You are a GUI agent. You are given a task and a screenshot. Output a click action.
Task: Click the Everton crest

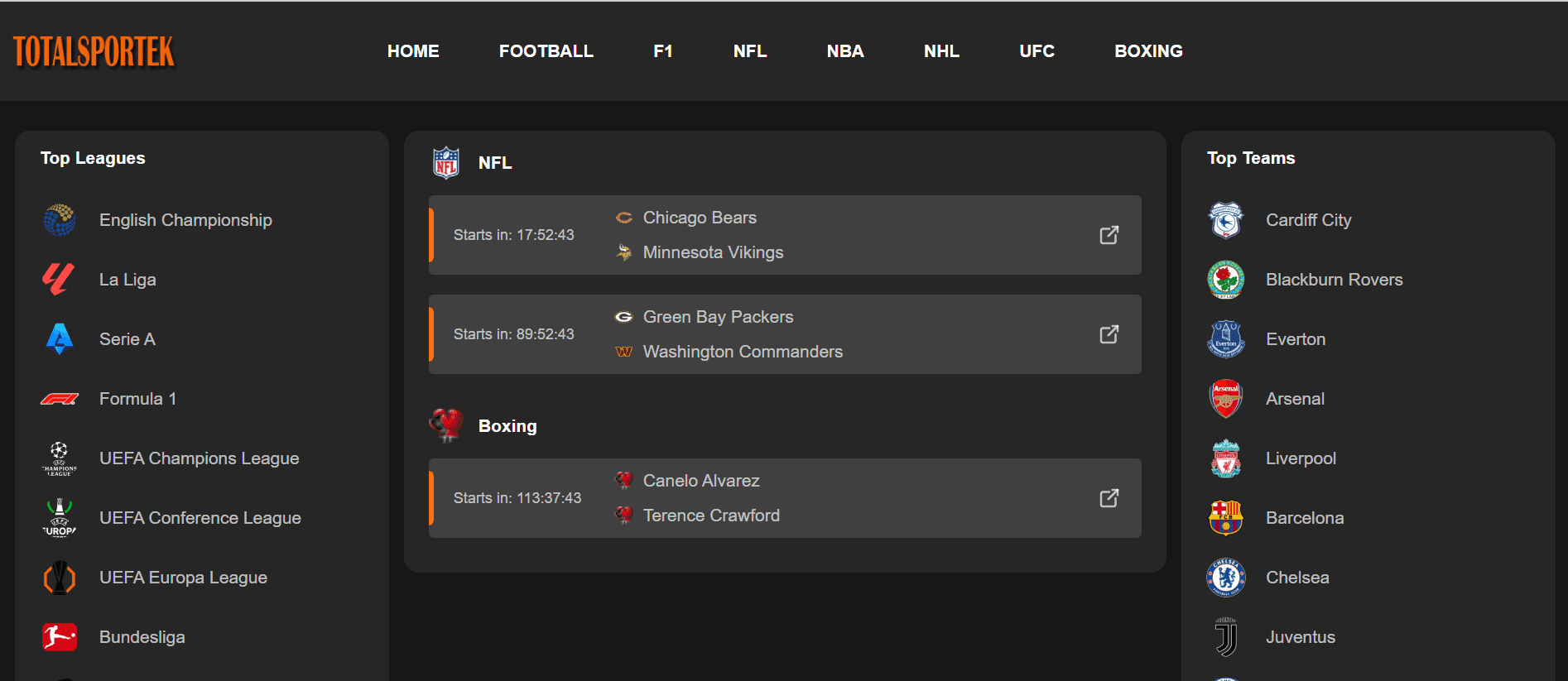1226,339
